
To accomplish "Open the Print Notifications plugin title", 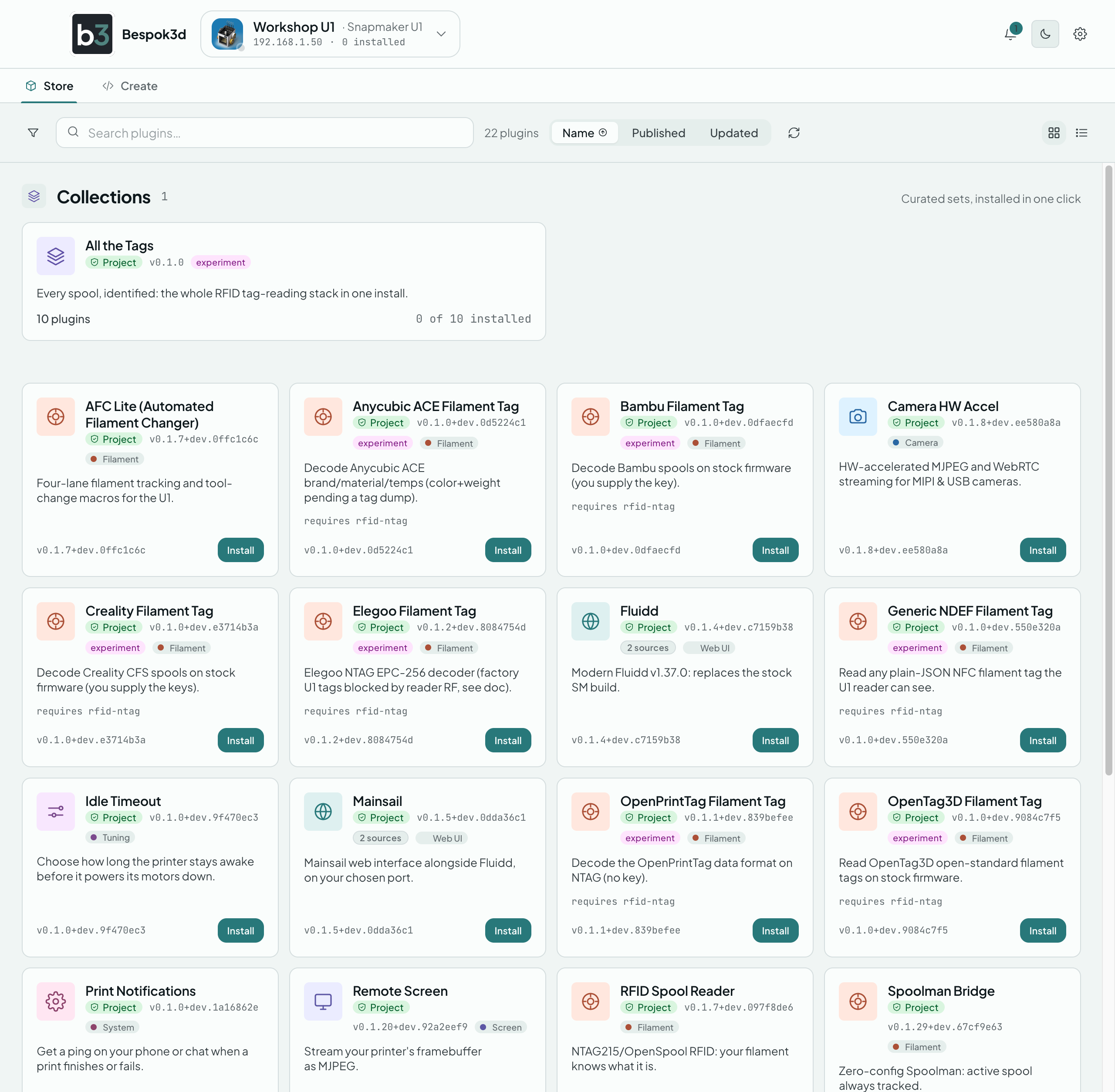I will pos(141,991).
